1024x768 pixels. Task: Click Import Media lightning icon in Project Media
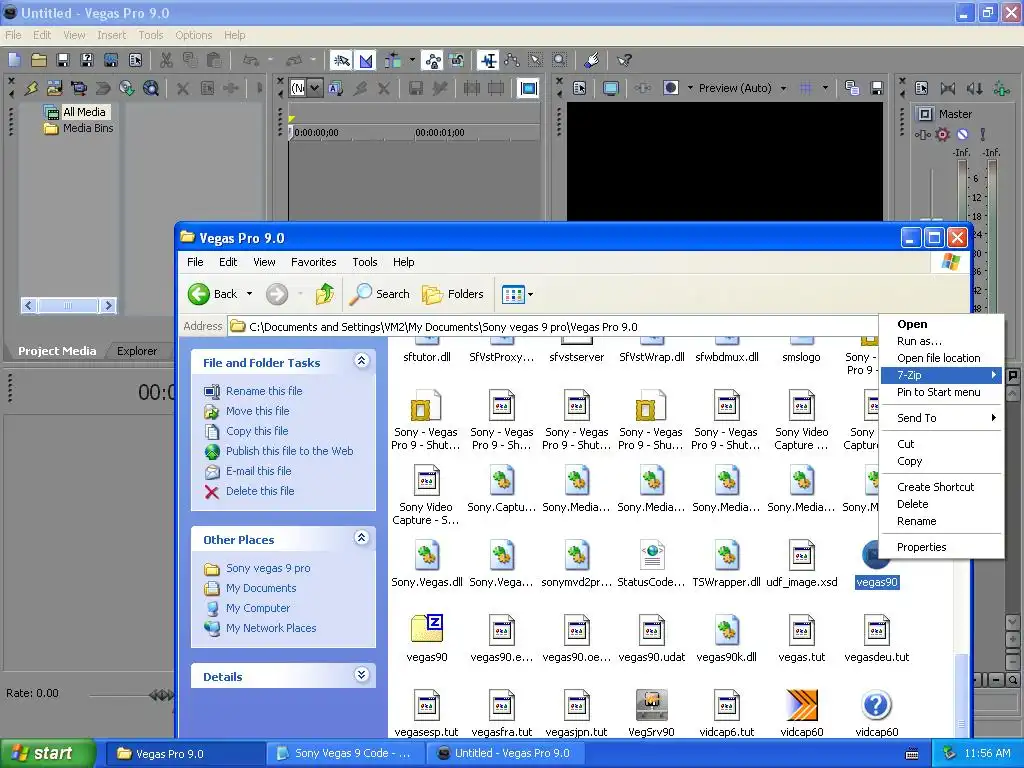[31, 88]
